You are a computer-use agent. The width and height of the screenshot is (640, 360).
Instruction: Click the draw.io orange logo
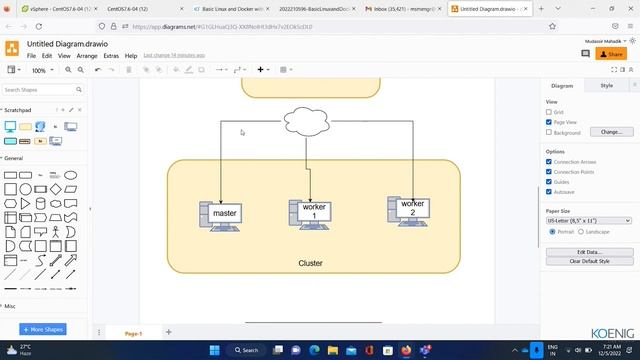12,49
